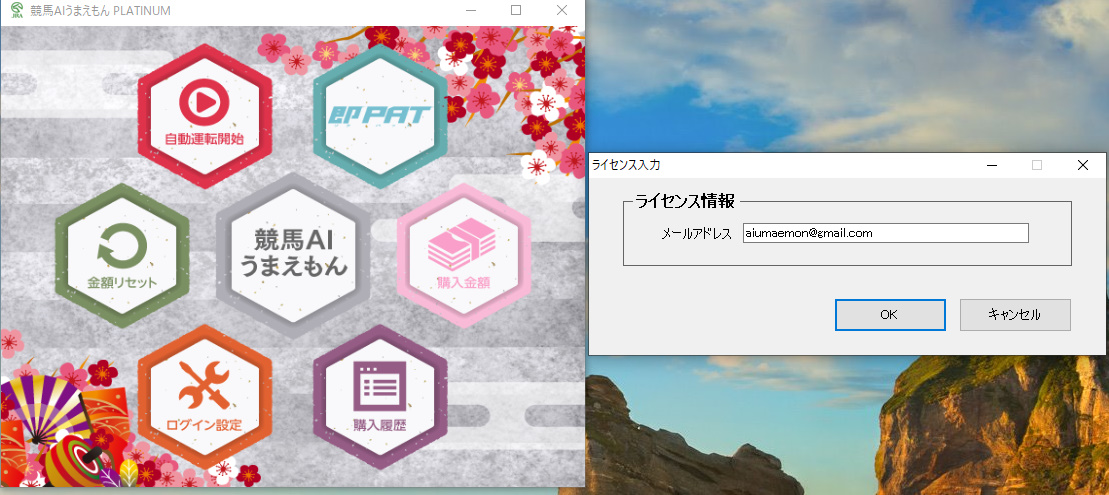Open 購入金額 purchase amount hexagon
The image size is (1109, 495).
pyautogui.click(x=464, y=256)
